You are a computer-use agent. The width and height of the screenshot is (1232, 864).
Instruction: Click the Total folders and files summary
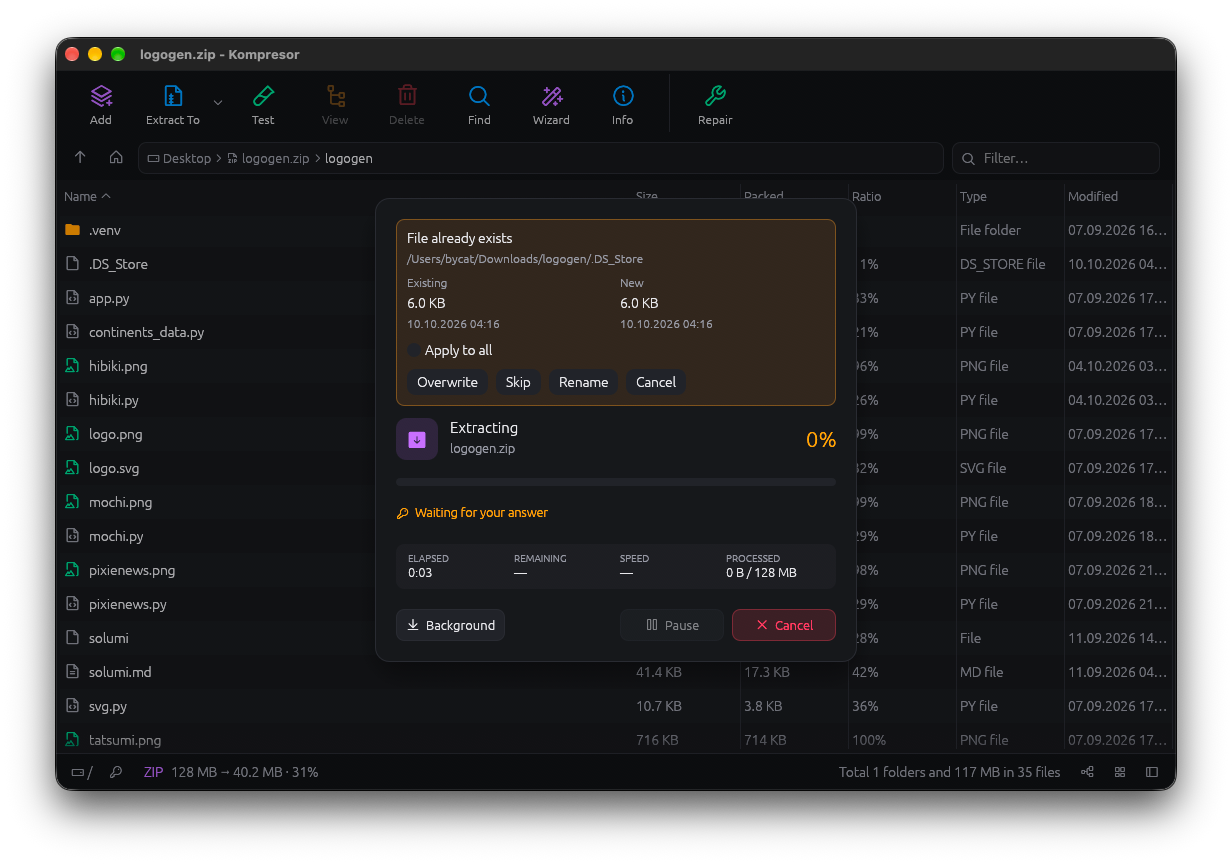click(x=950, y=772)
